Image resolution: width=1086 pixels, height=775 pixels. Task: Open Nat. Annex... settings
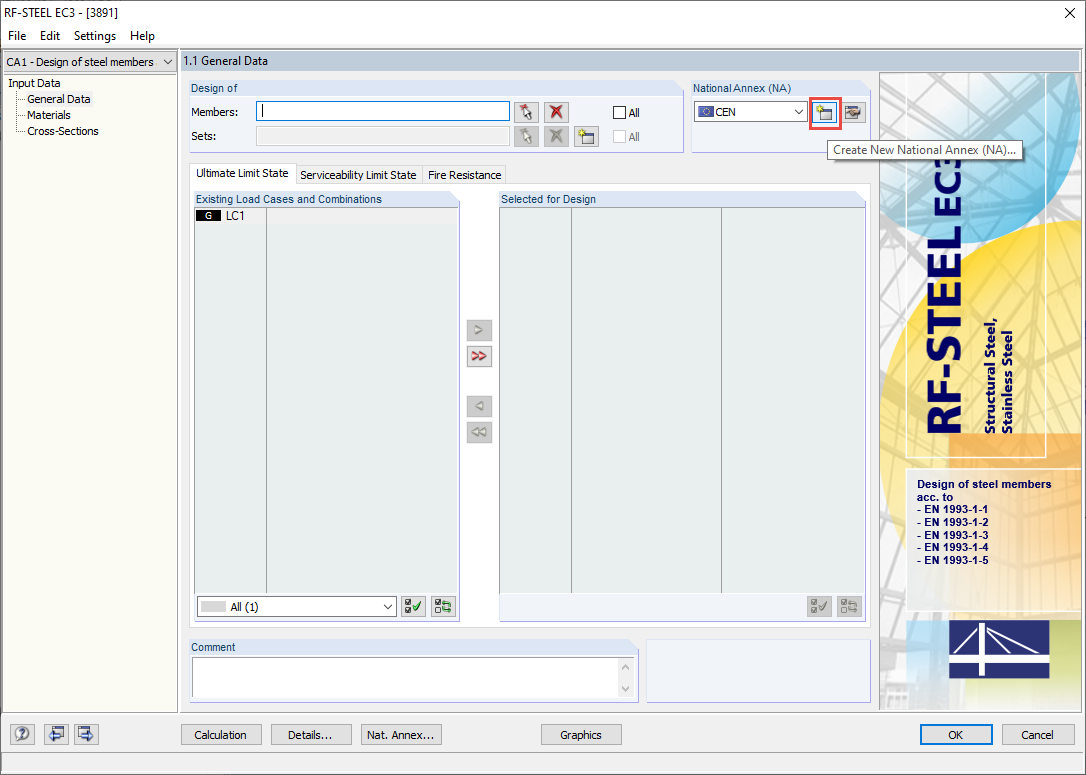pos(401,735)
